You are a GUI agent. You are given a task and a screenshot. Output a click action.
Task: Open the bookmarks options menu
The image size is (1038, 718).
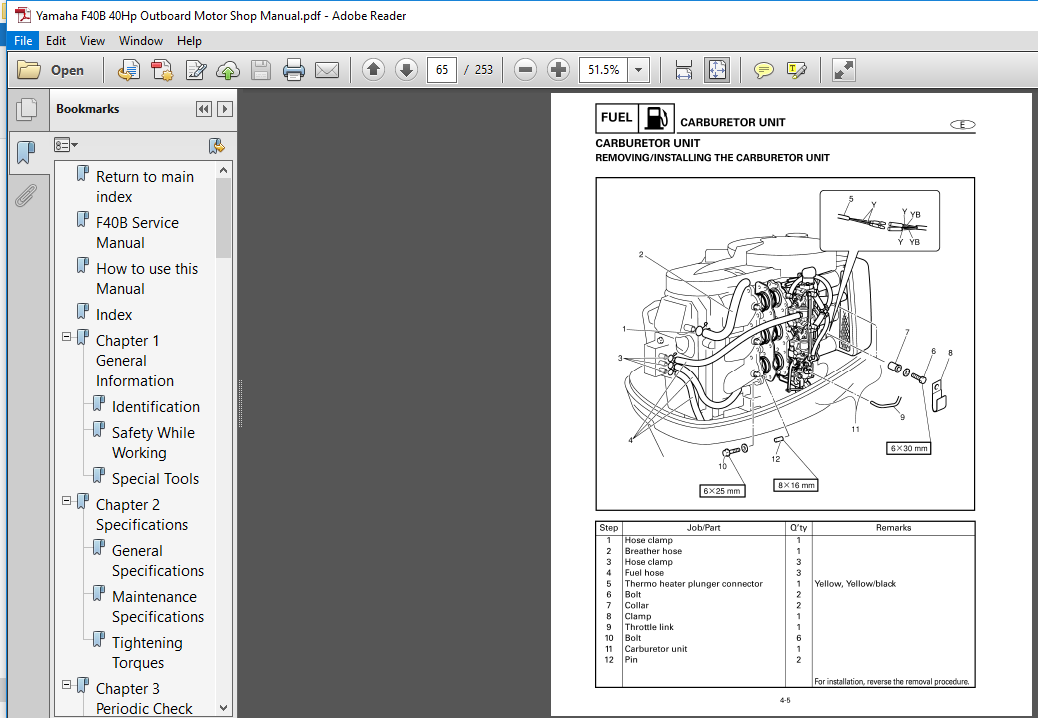coord(66,145)
